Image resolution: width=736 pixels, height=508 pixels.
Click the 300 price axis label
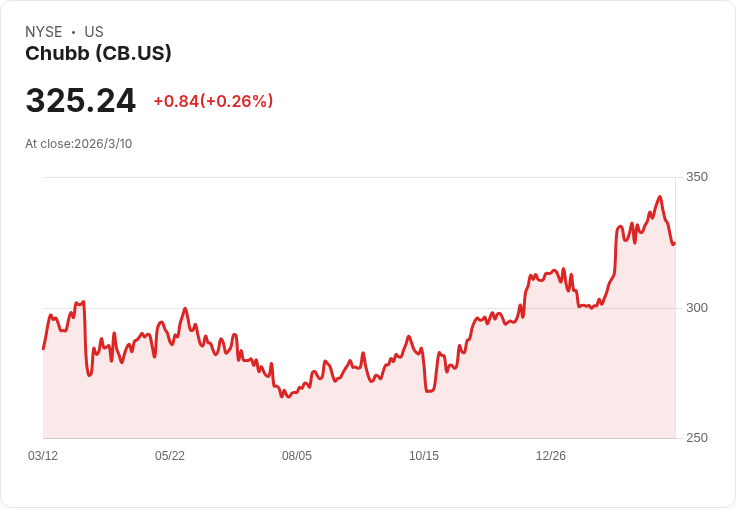pyautogui.click(x=697, y=308)
